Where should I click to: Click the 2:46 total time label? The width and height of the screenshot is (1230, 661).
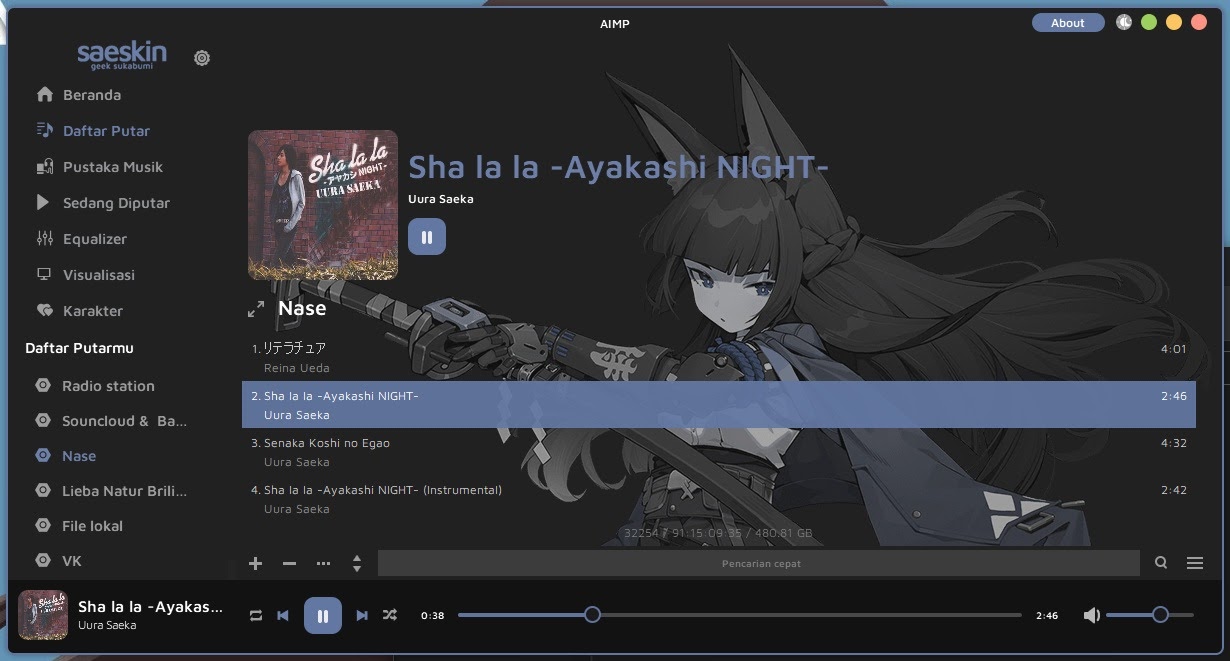click(x=1047, y=616)
